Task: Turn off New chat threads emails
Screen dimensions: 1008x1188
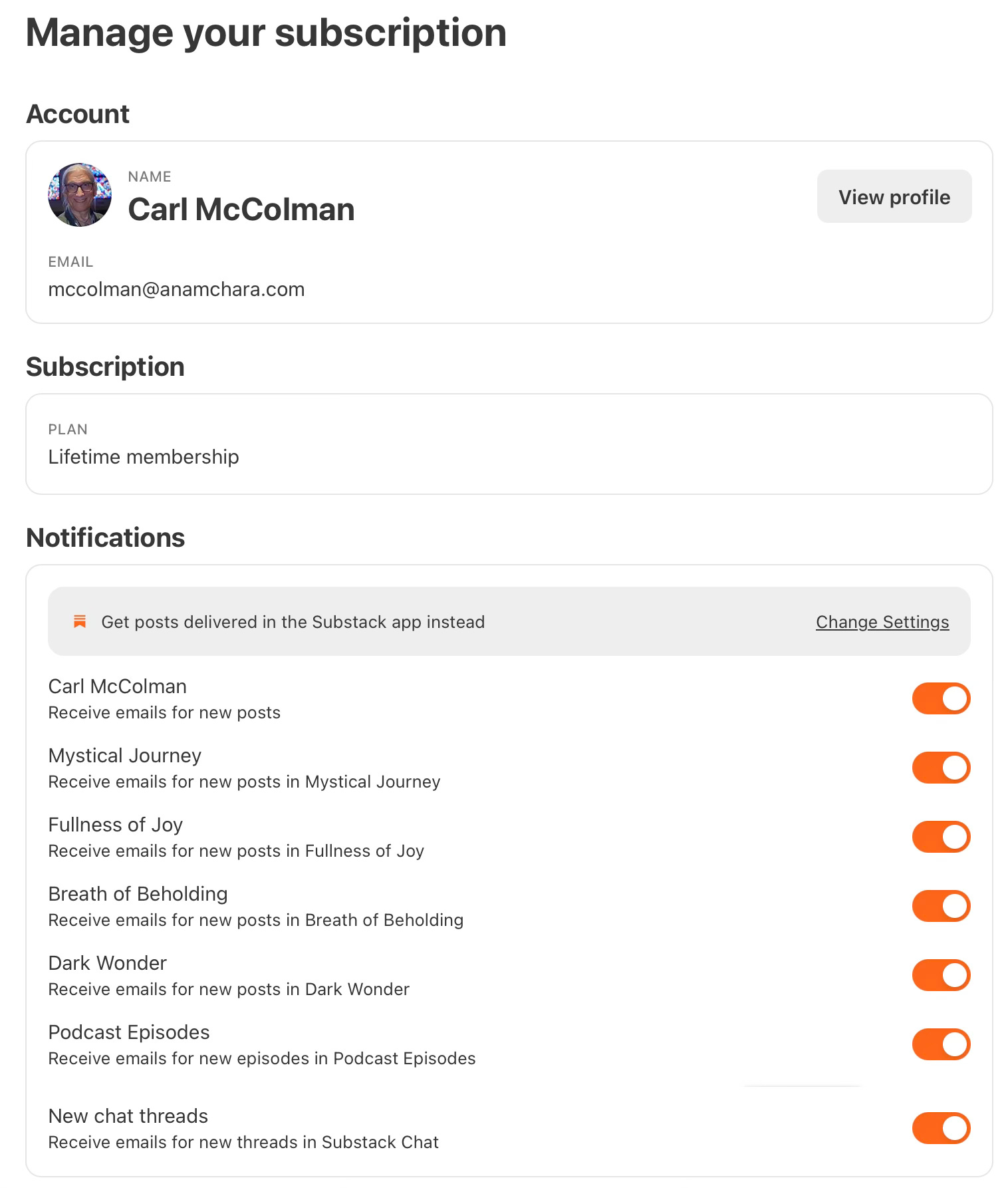Action: pyautogui.click(x=941, y=1128)
